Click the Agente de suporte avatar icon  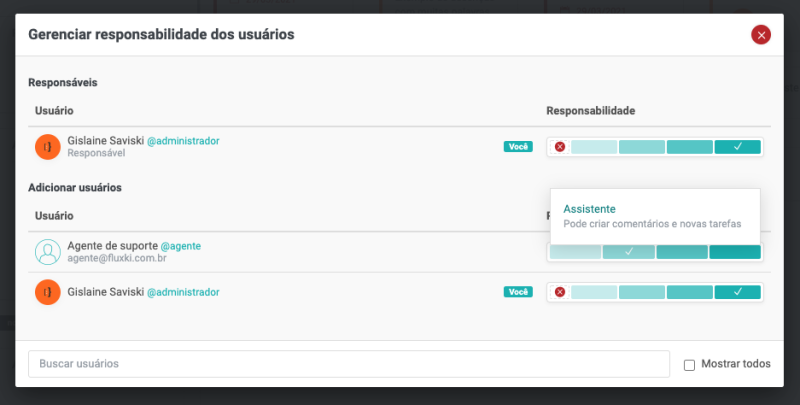48,252
